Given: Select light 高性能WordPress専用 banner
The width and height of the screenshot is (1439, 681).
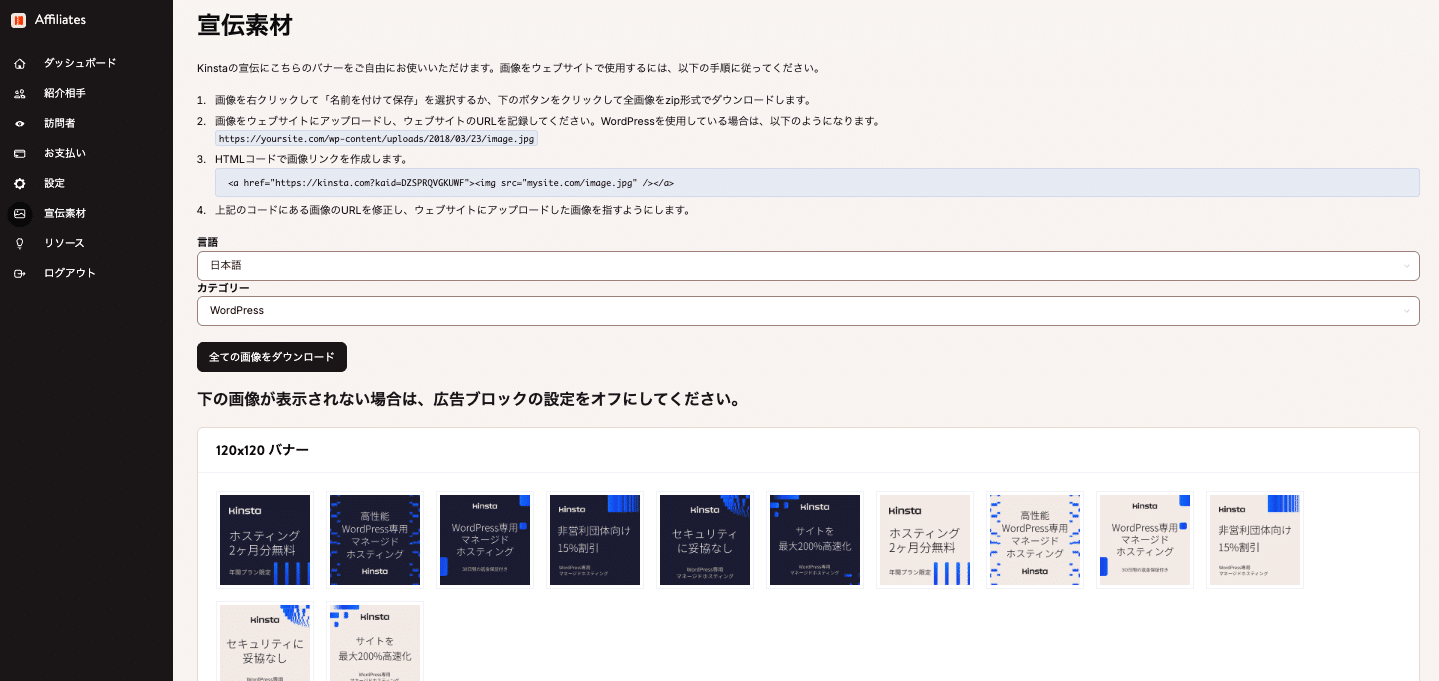Looking at the screenshot, I should tap(1035, 540).
